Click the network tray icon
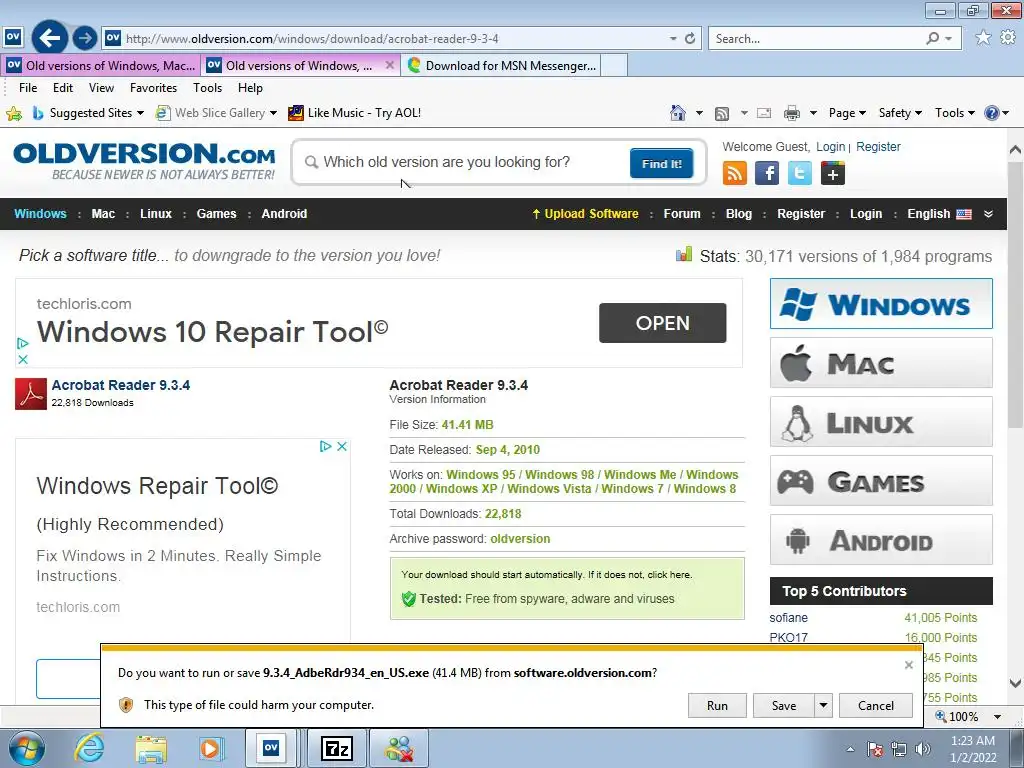Viewport: 1024px width, 768px height. tap(899, 749)
